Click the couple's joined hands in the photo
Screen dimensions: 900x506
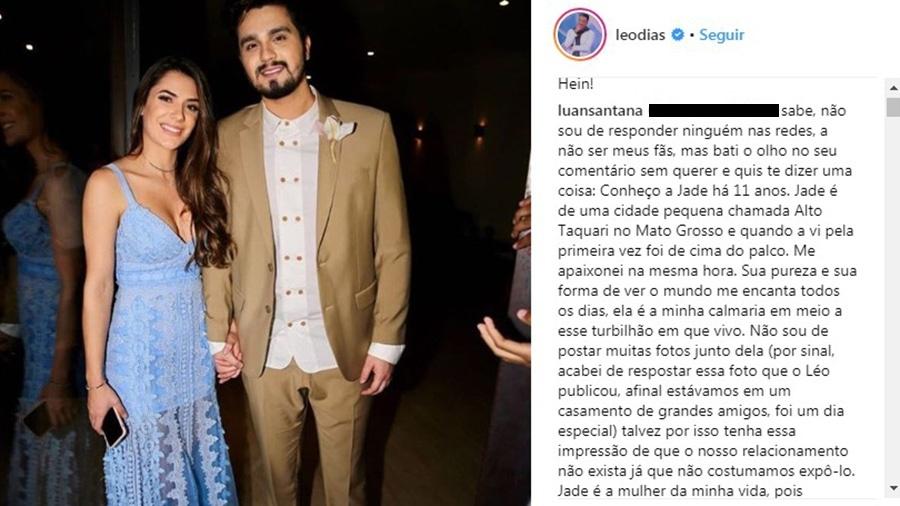pyautogui.click(x=229, y=360)
